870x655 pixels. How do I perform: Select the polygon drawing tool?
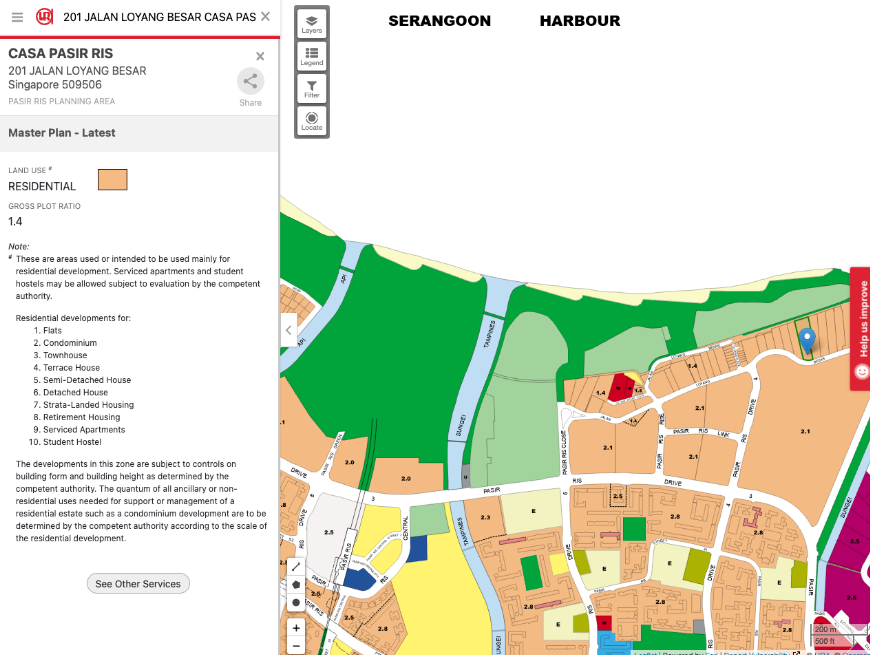[x=296, y=584]
